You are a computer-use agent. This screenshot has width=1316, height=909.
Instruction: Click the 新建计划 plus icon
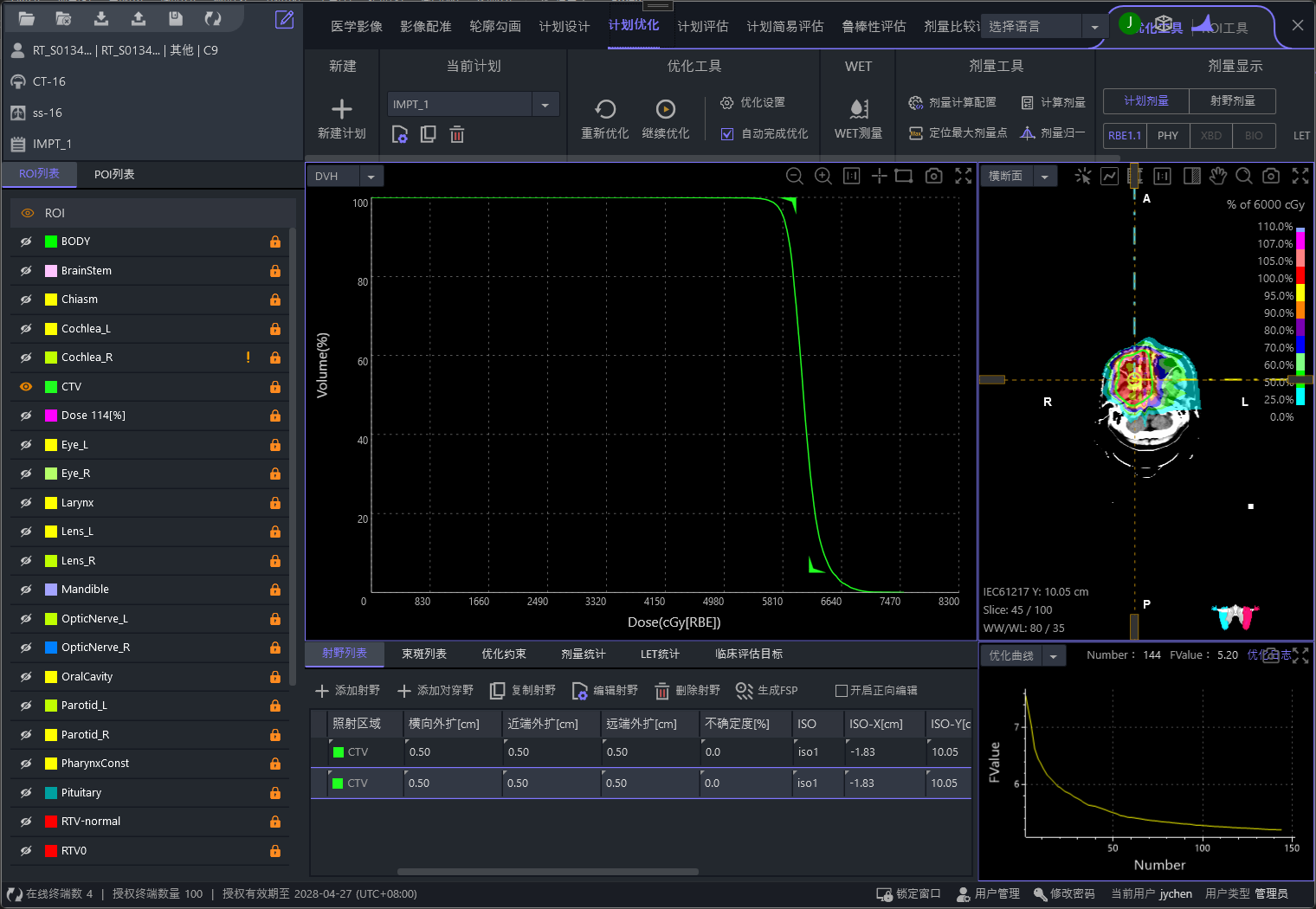[x=342, y=109]
